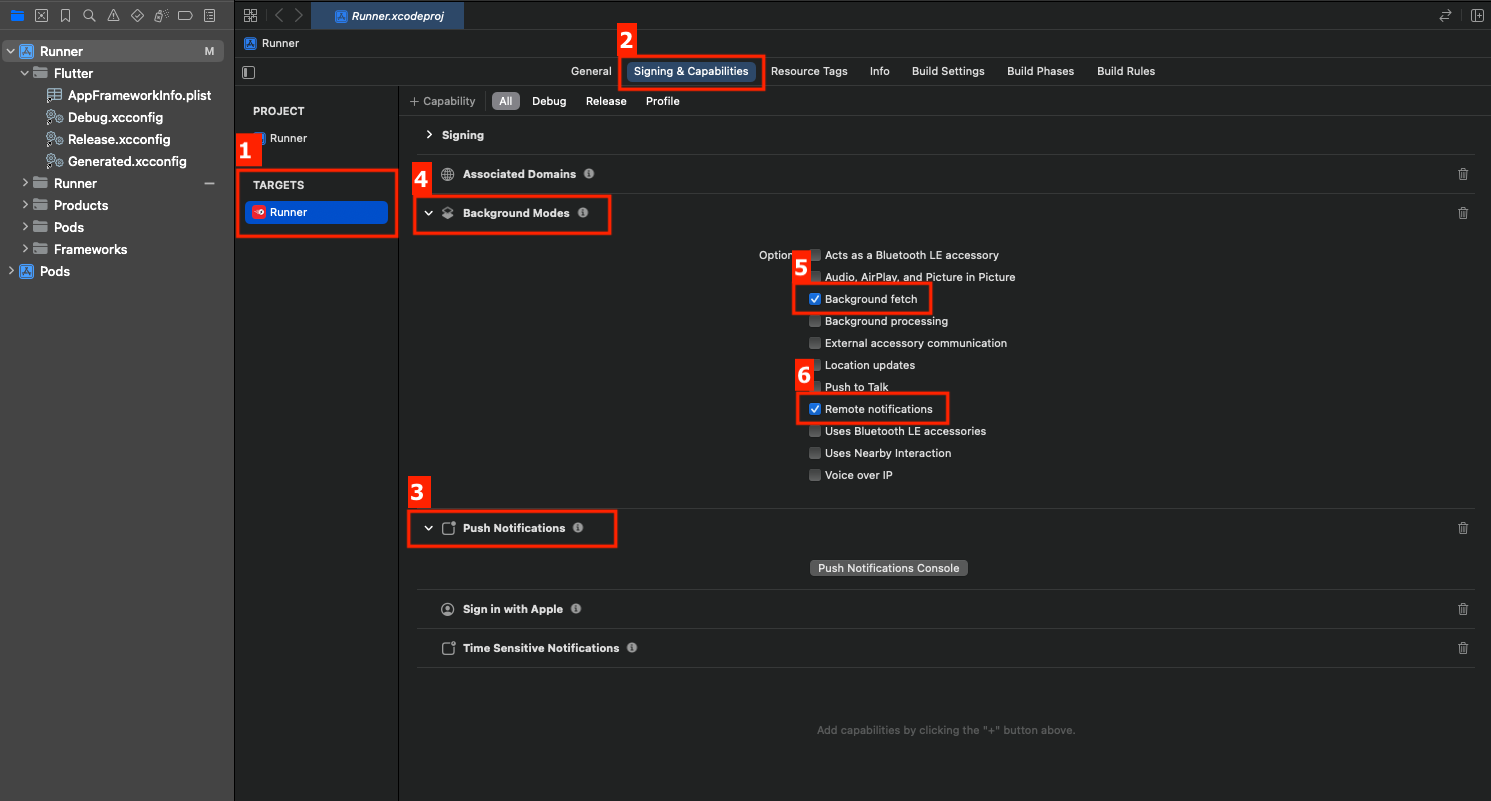
Task: Select the All configurations filter
Action: (x=506, y=101)
